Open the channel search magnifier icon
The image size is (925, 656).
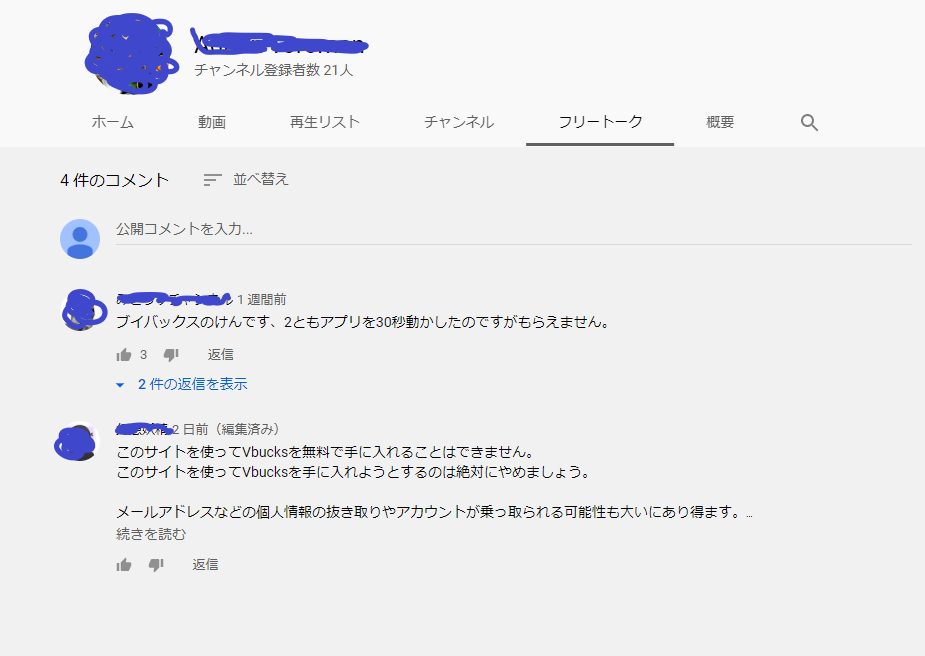[x=809, y=123]
